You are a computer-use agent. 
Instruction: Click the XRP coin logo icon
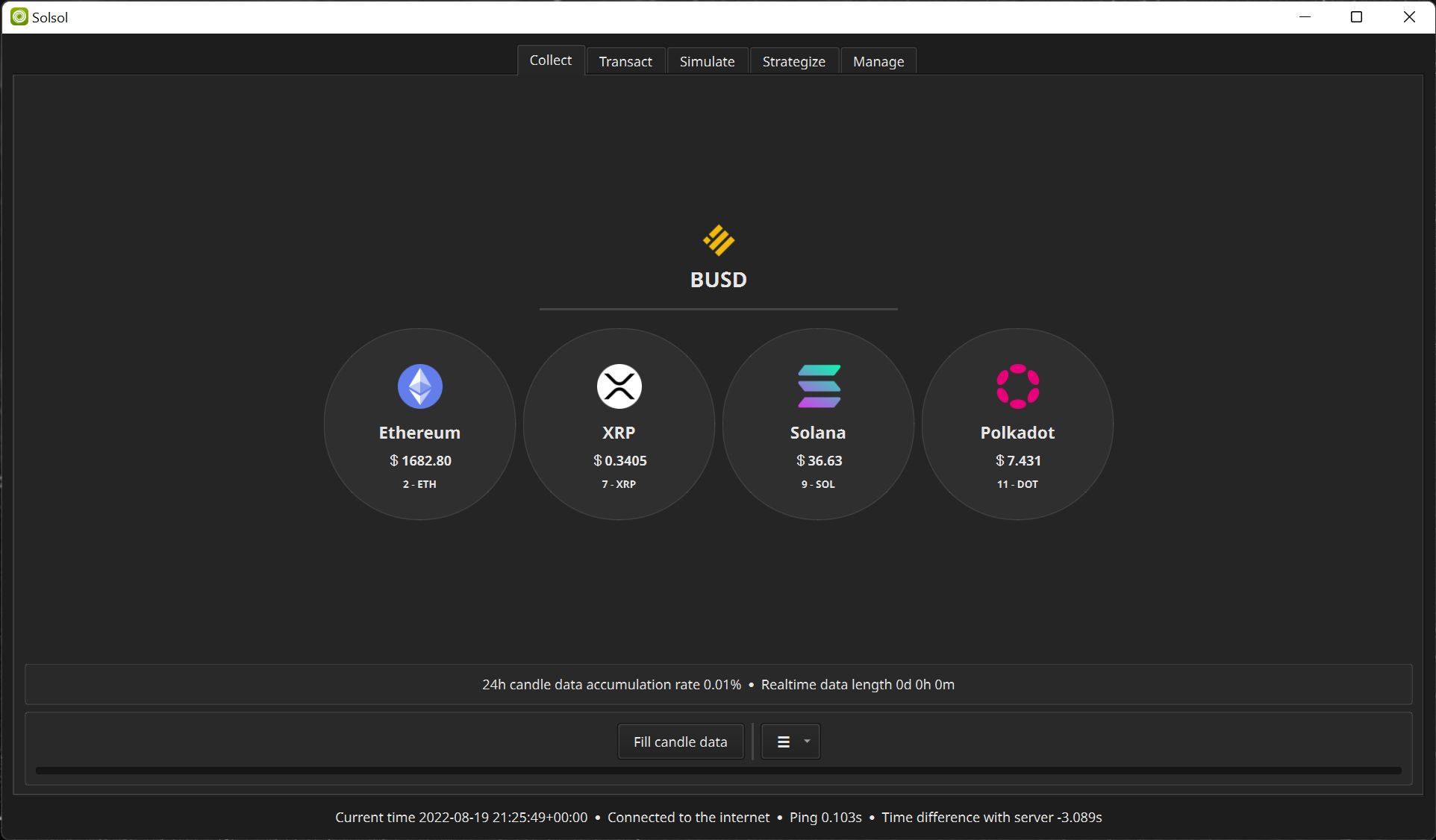tap(619, 386)
